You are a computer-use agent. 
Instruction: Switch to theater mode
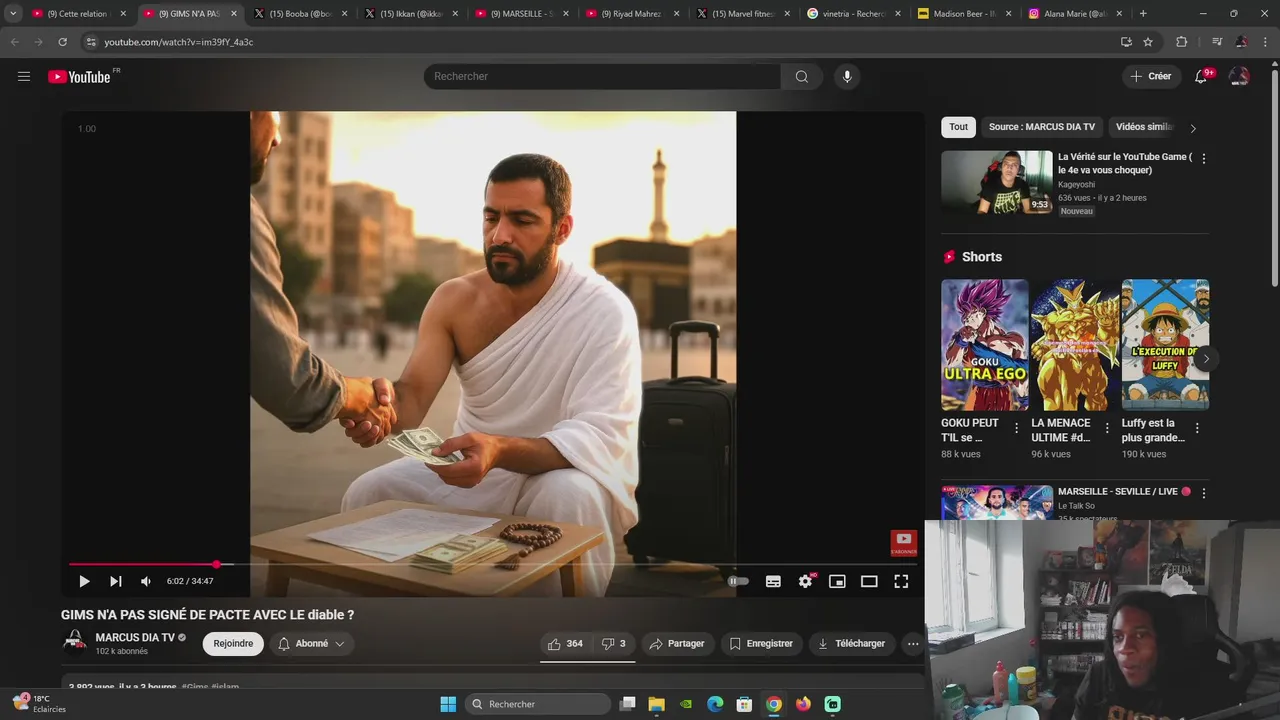click(x=869, y=581)
